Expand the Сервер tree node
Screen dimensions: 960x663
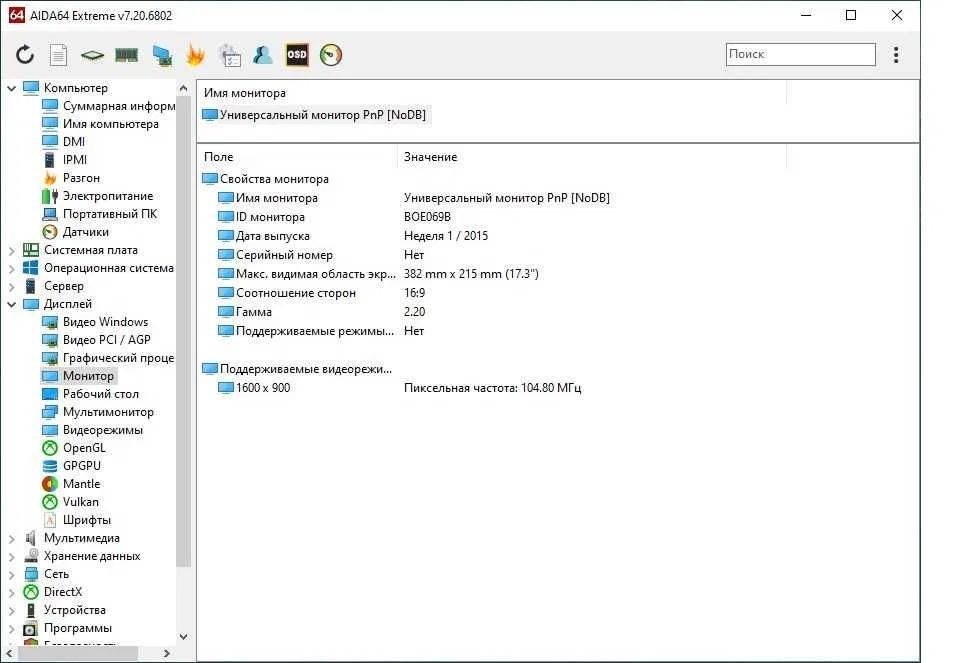pyautogui.click(x=11, y=286)
